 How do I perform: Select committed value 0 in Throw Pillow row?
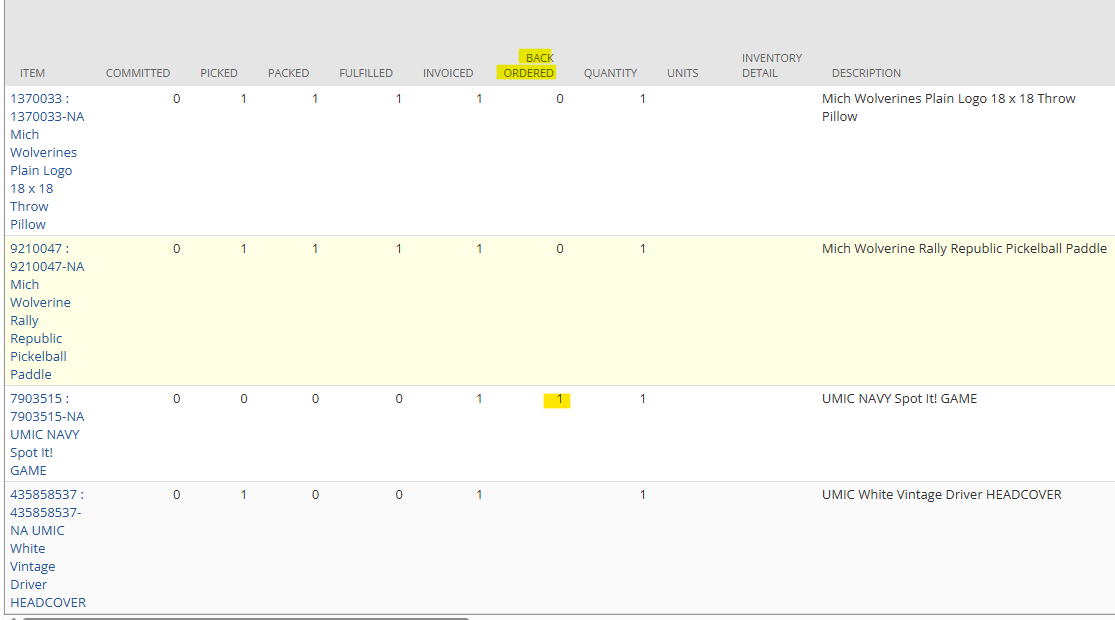pyautogui.click(x=176, y=99)
